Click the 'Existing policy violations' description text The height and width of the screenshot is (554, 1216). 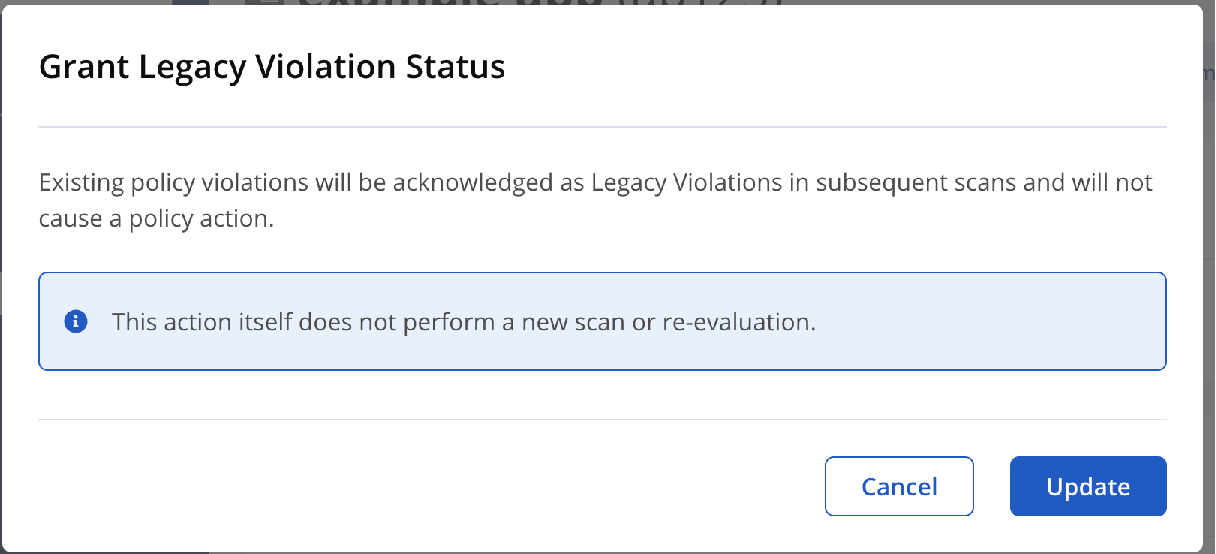tap(595, 201)
